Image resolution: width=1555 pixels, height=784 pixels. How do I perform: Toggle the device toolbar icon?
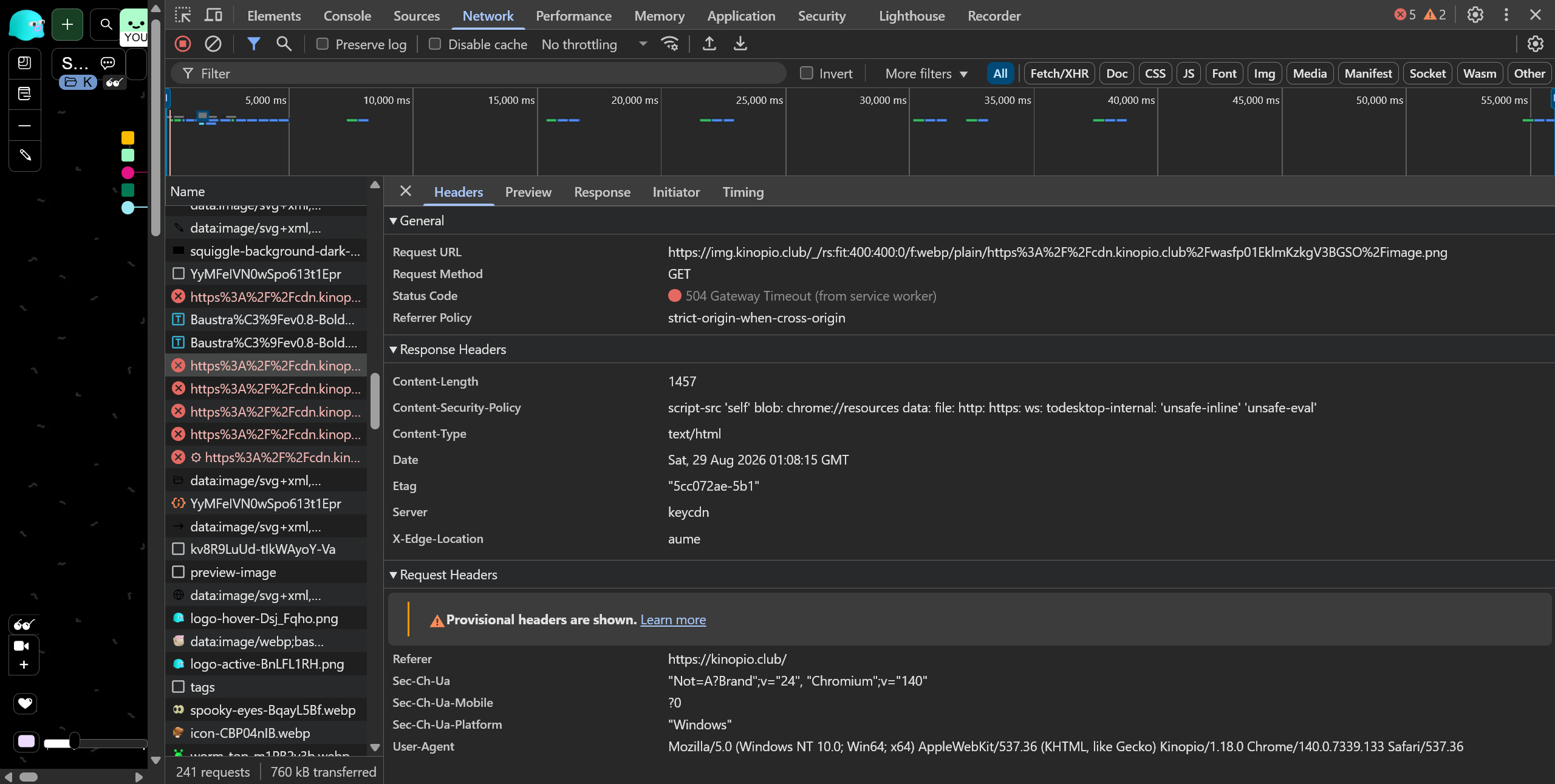tap(213, 15)
